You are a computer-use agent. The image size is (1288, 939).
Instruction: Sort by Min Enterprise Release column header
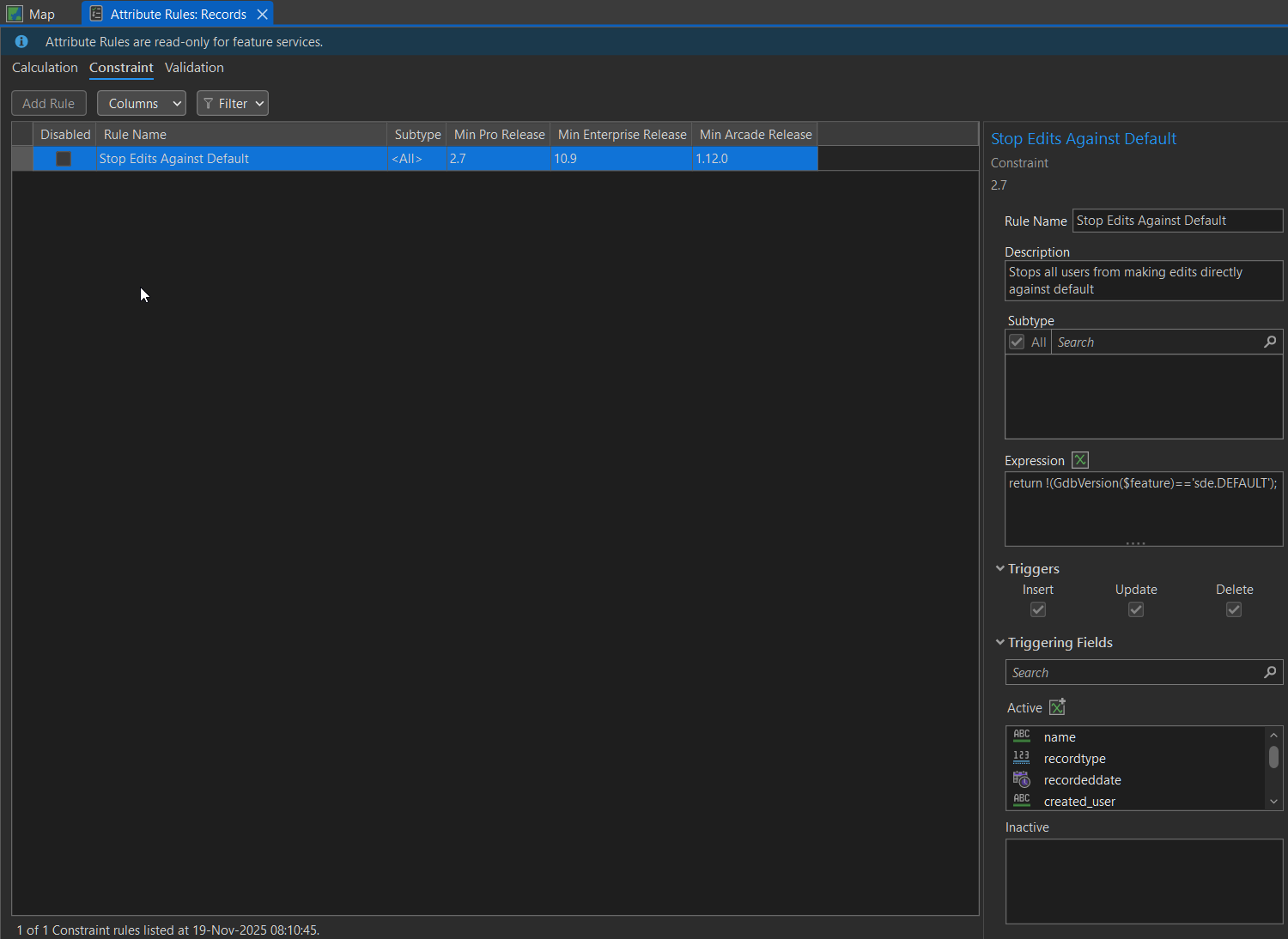[x=622, y=134]
